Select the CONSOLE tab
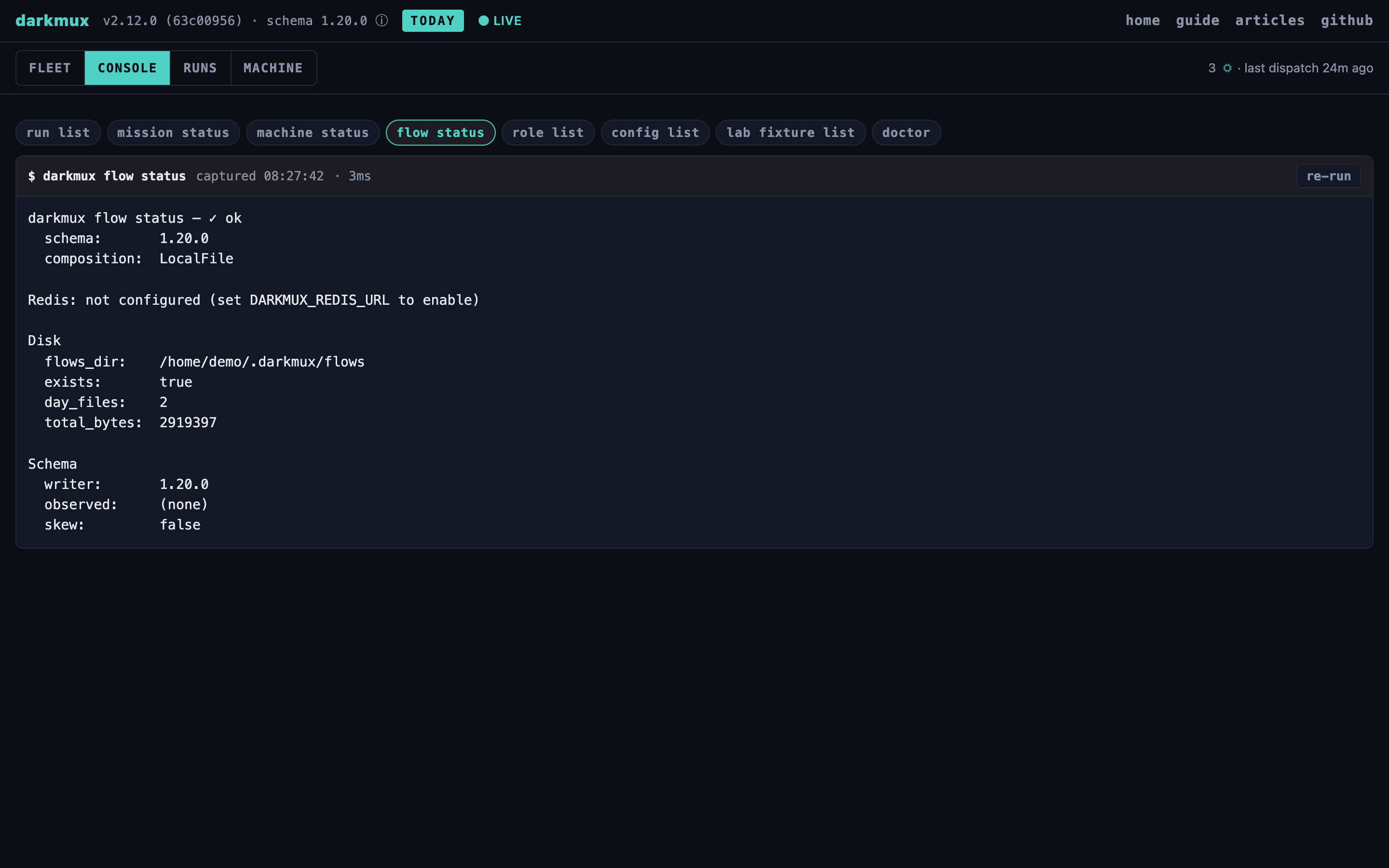The width and height of the screenshot is (1389, 868). point(127,68)
